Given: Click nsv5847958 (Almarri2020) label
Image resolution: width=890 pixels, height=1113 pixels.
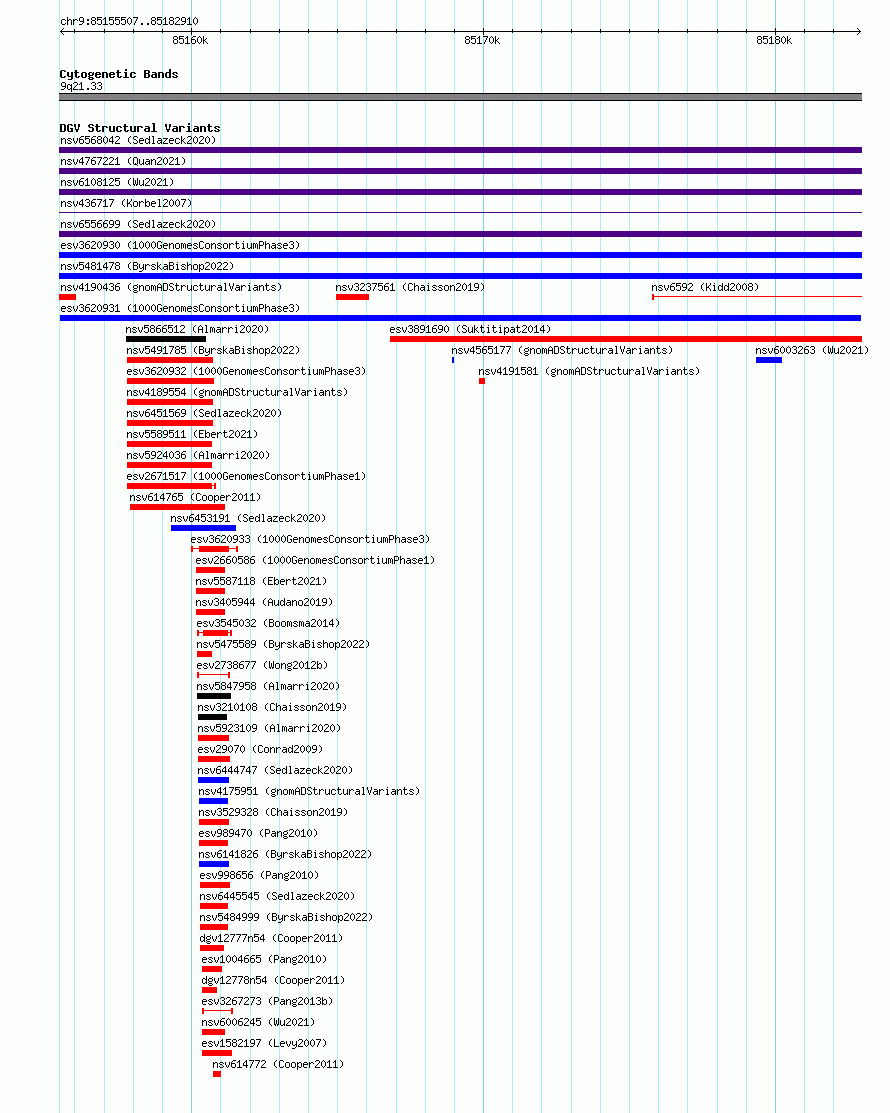Looking at the screenshot, I should click(x=268, y=686).
